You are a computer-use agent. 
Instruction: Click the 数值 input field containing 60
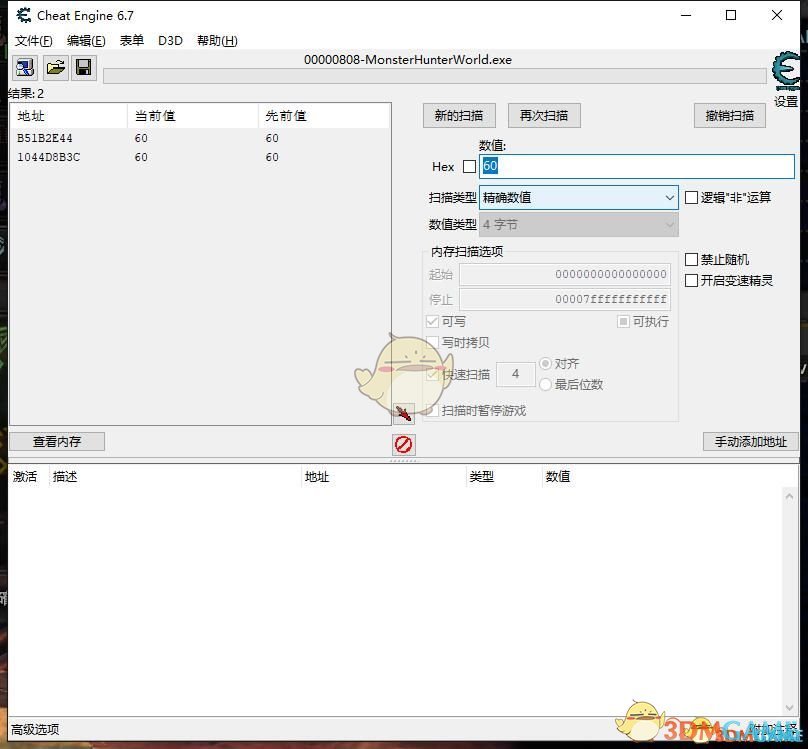point(637,166)
